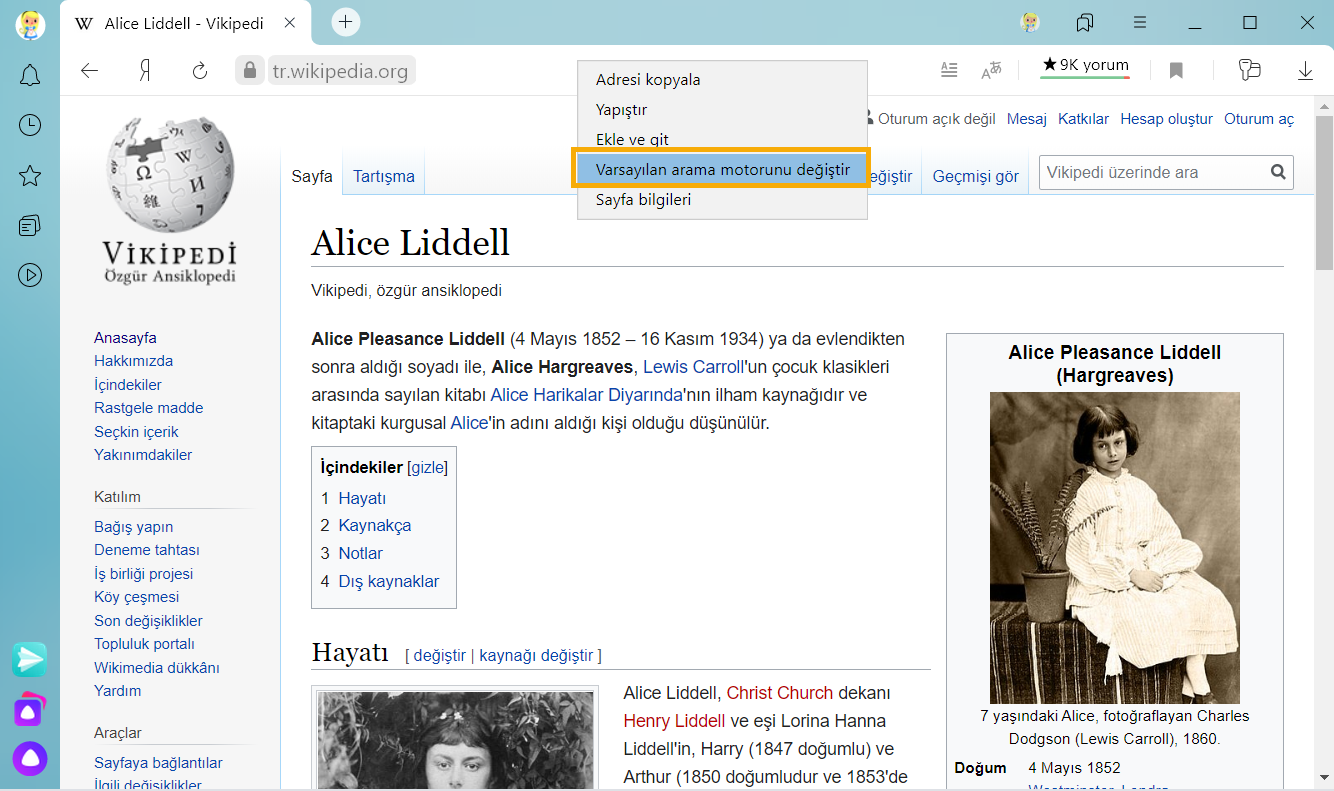Image resolution: width=1334 pixels, height=791 pixels.
Task: Open downloads arrow icon
Action: (1305, 71)
